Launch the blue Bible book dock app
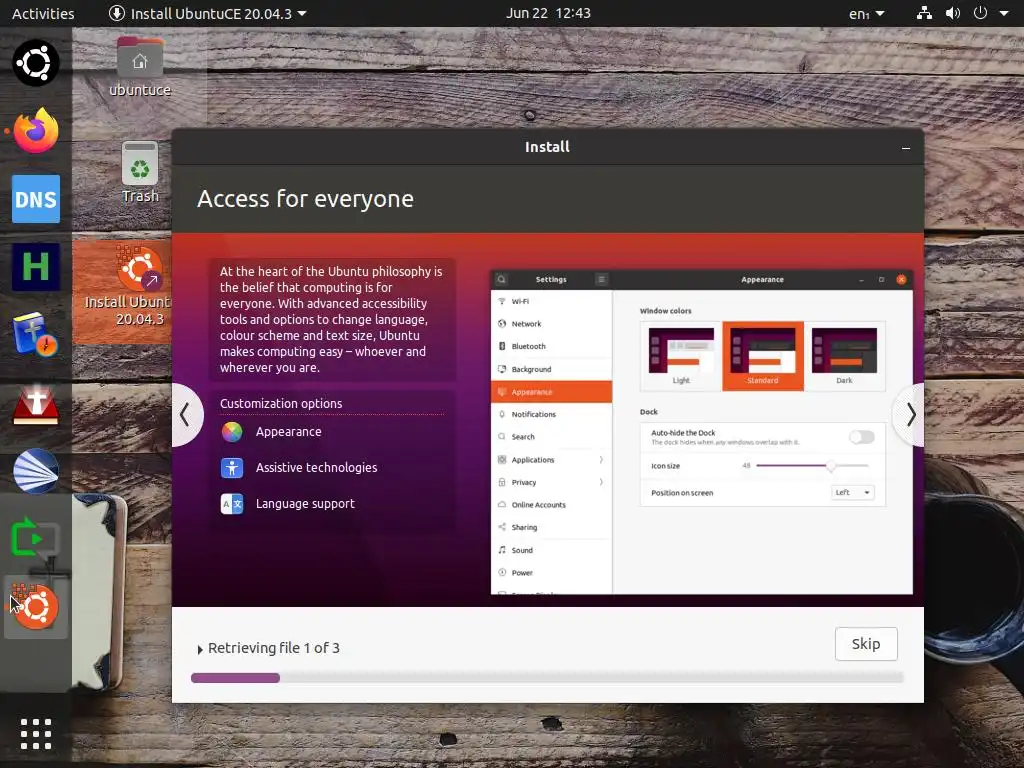The width and height of the screenshot is (1024, 768). coord(36,334)
